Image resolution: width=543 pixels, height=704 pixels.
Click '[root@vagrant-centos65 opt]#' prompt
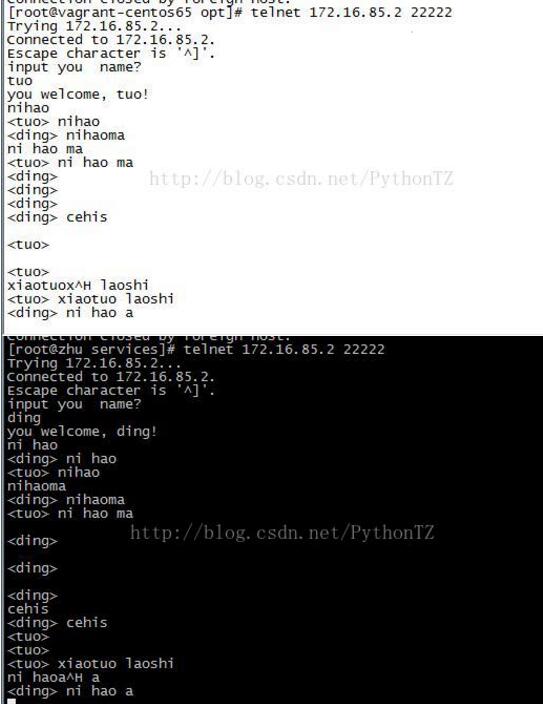[125, 12]
